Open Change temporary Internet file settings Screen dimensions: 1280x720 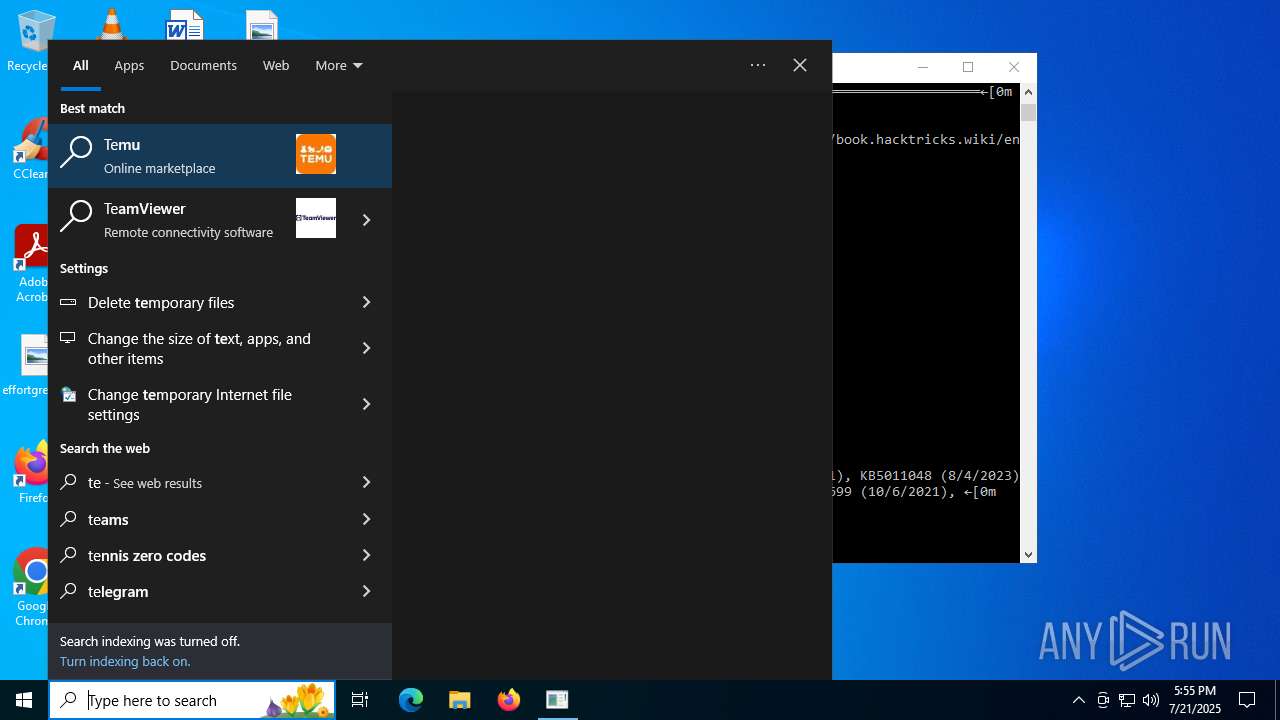(x=194, y=404)
